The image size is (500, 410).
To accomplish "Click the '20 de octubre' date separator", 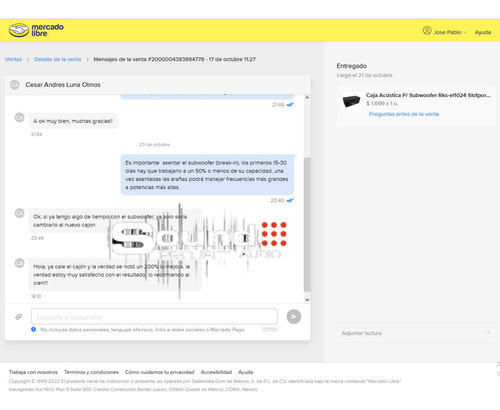I will (154, 145).
